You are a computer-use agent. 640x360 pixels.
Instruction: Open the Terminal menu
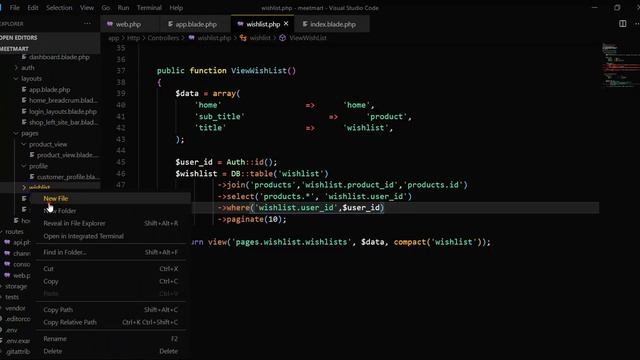149,8
